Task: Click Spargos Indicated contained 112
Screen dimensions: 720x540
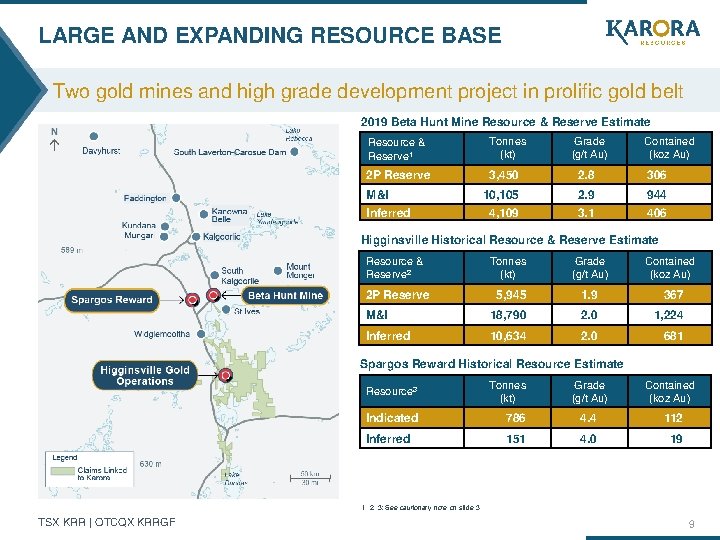Action: tap(673, 418)
